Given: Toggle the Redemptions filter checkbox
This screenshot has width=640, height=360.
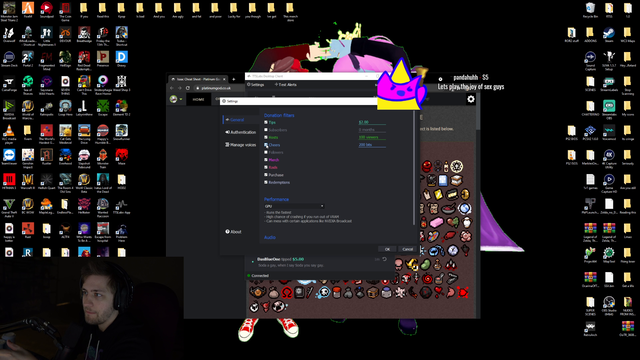Looking at the screenshot, I should click(266, 182).
